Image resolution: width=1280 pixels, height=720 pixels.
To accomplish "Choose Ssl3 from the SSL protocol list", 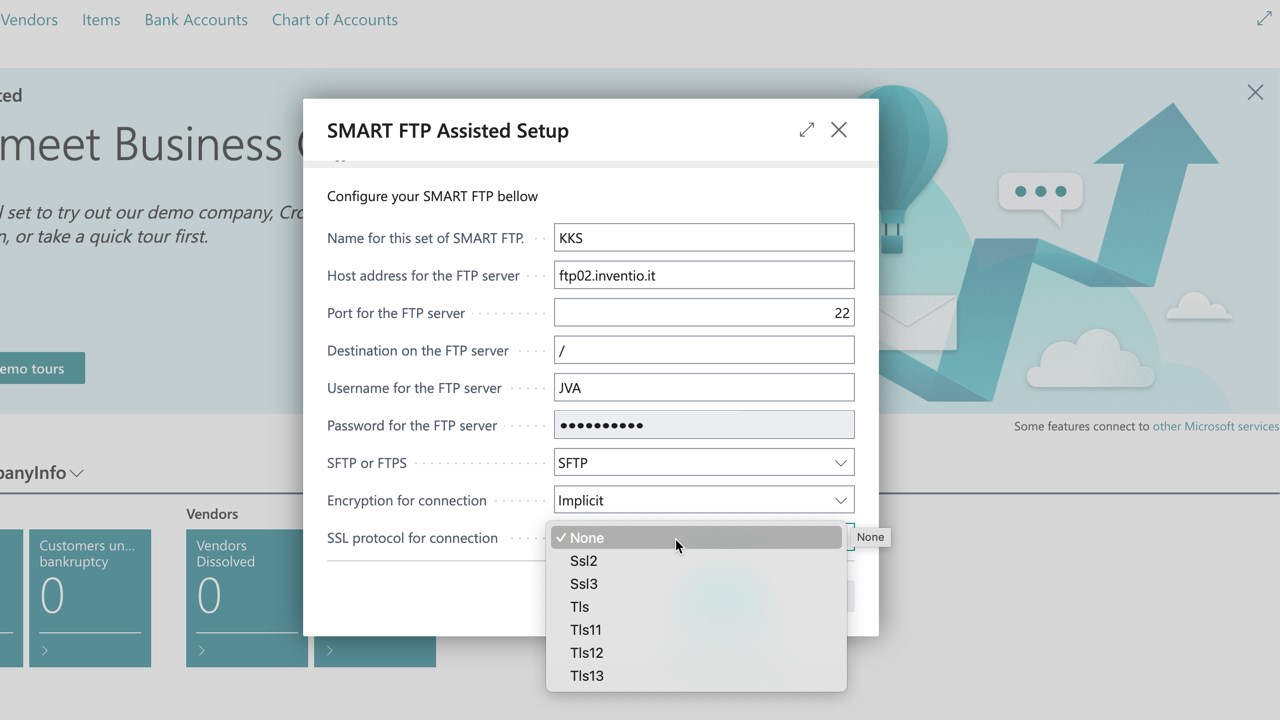I will [695, 584].
